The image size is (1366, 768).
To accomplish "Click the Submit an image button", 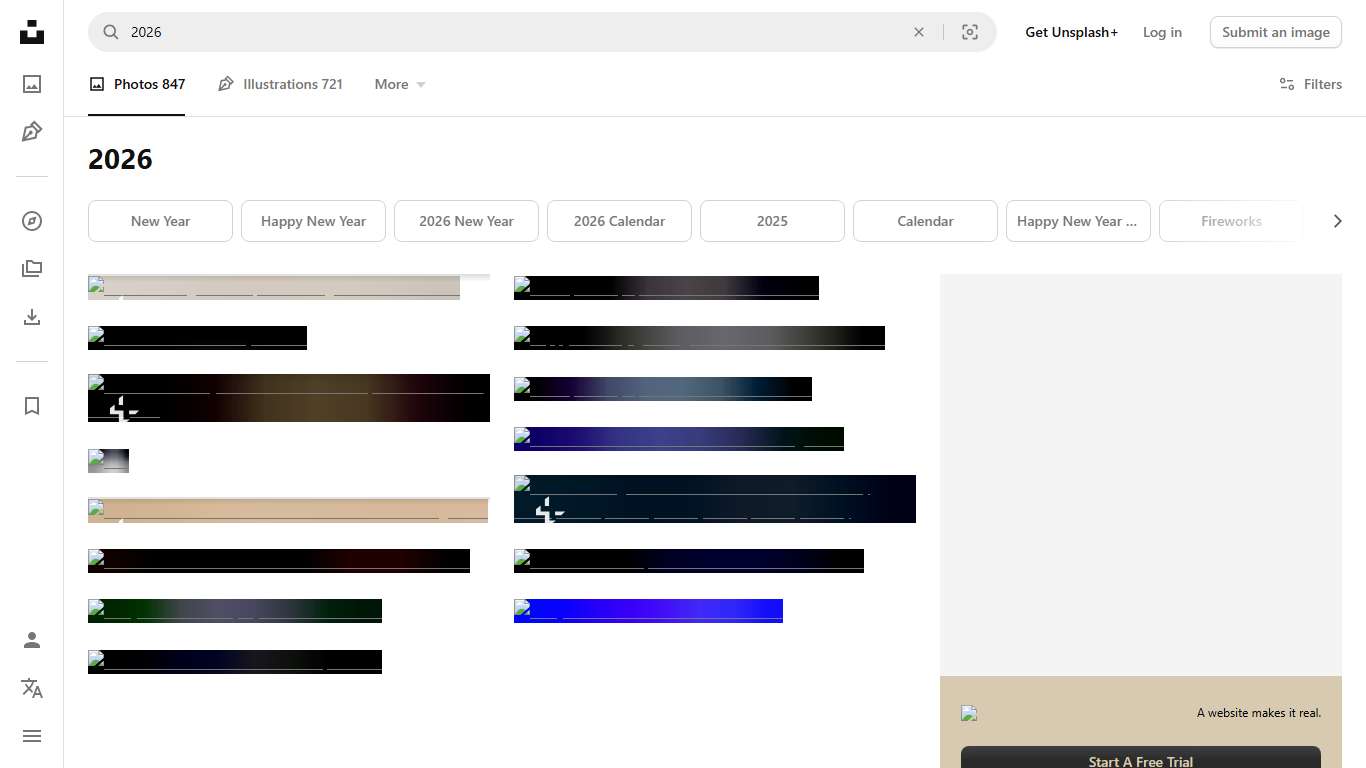I will (x=1275, y=32).
